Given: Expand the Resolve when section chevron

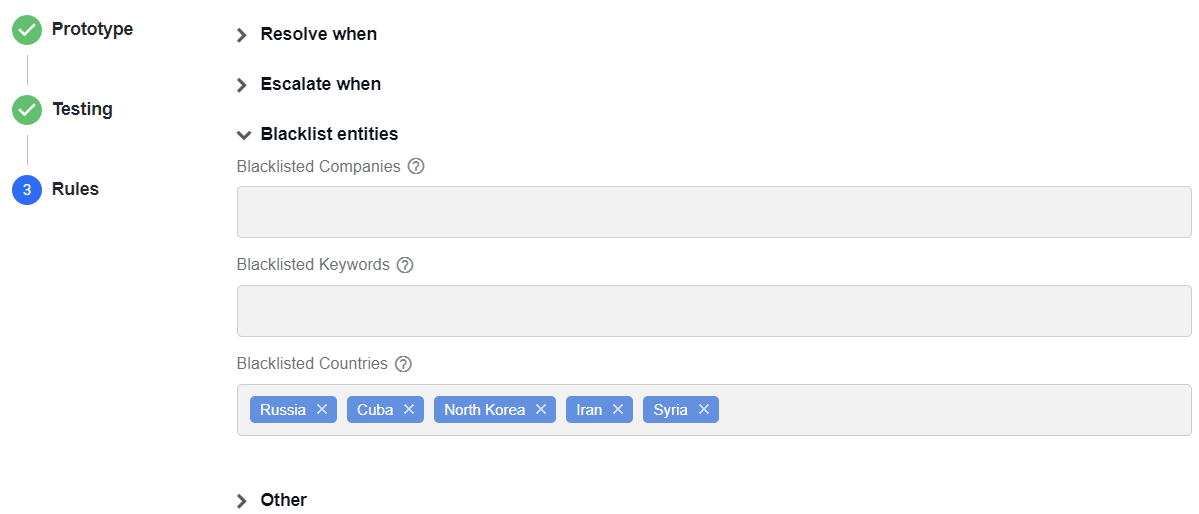Looking at the screenshot, I should coord(242,35).
